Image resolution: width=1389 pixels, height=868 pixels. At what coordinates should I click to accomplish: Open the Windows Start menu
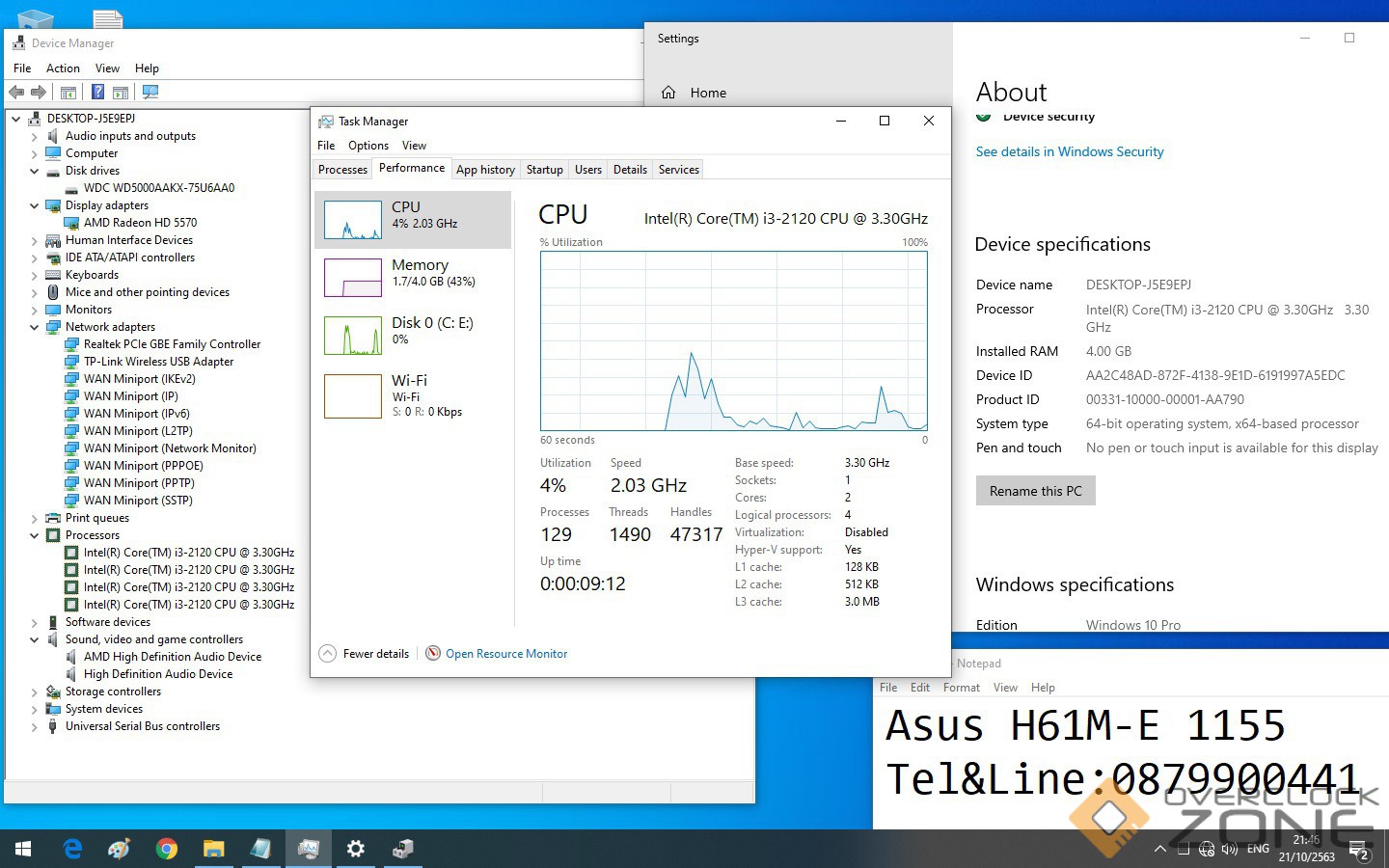(23, 849)
